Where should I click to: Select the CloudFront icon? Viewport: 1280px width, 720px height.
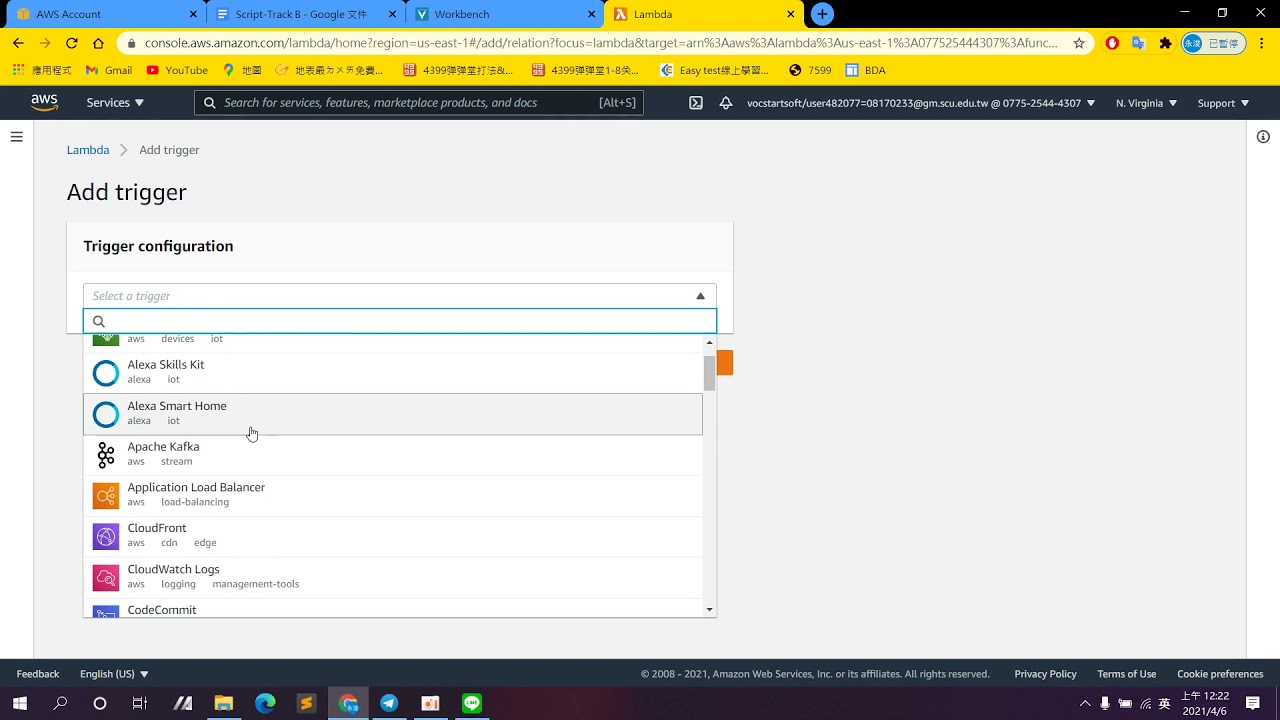[106, 537]
